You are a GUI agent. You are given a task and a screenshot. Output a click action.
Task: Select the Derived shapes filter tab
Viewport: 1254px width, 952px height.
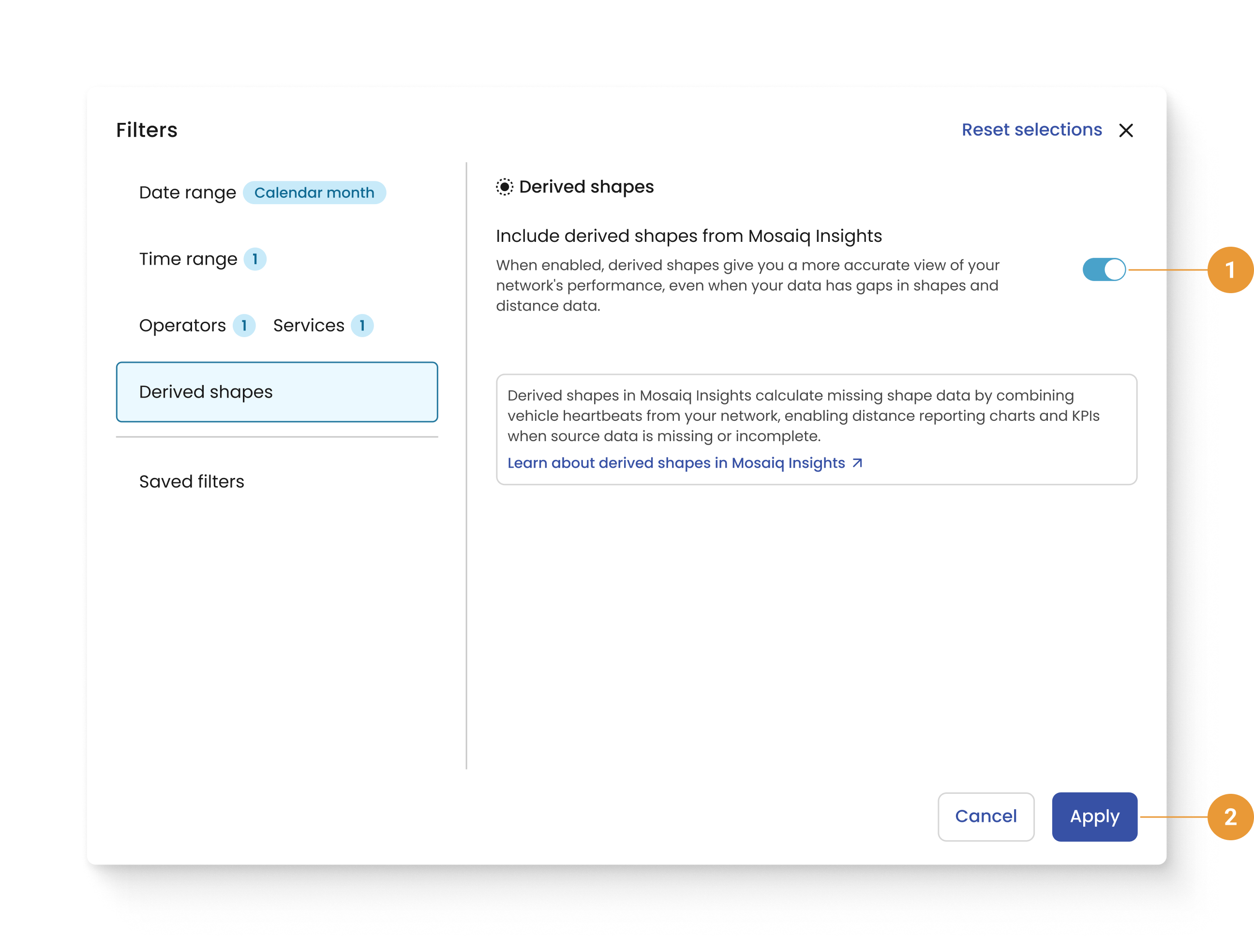[277, 392]
